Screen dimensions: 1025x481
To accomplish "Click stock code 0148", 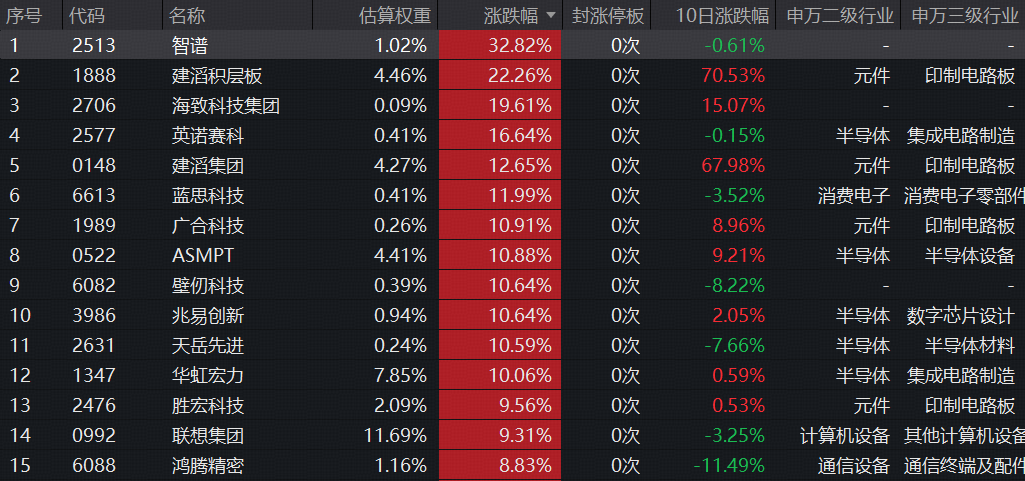I will click(x=94, y=165).
